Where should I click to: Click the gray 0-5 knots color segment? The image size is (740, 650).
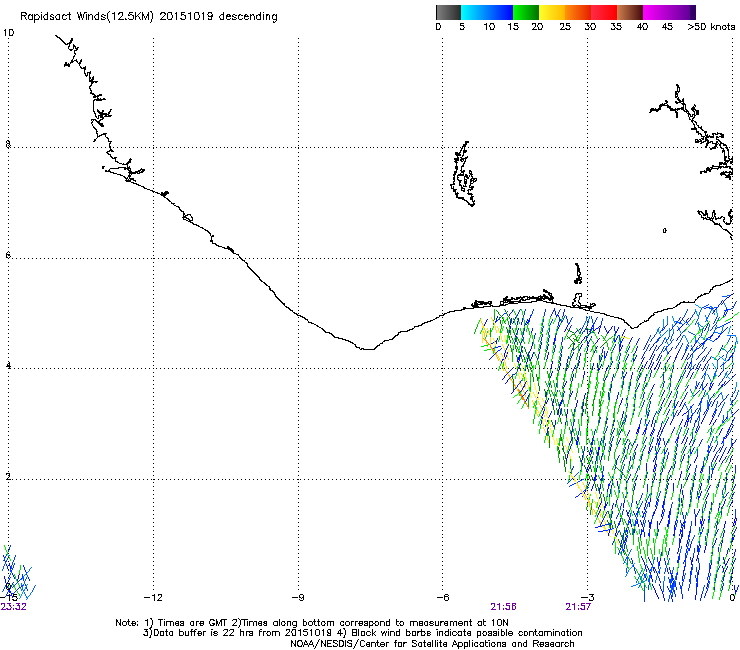448,12
